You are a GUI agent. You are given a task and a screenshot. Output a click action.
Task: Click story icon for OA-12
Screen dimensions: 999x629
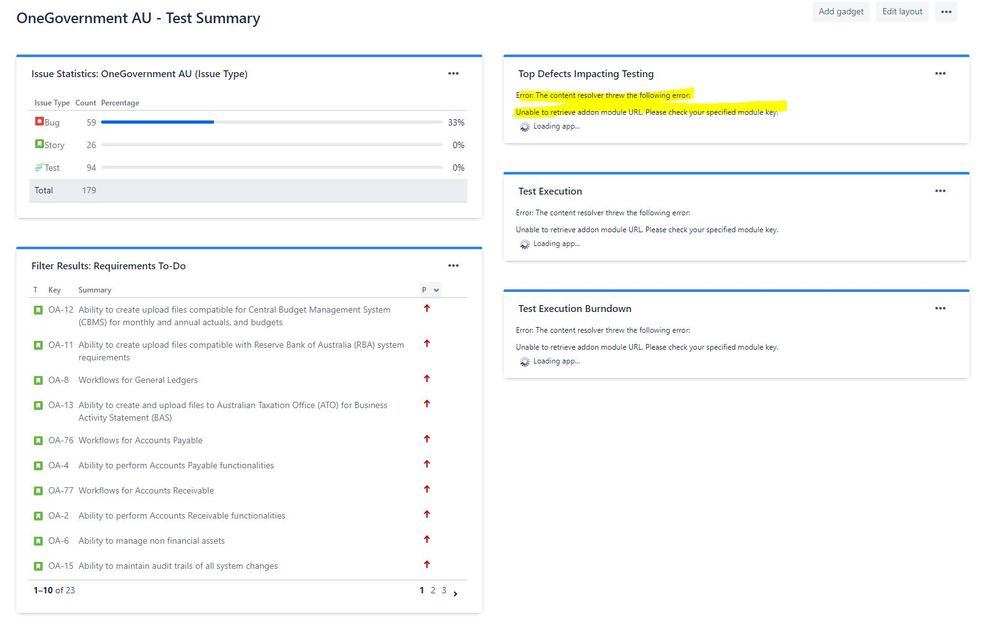pos(38,310)
